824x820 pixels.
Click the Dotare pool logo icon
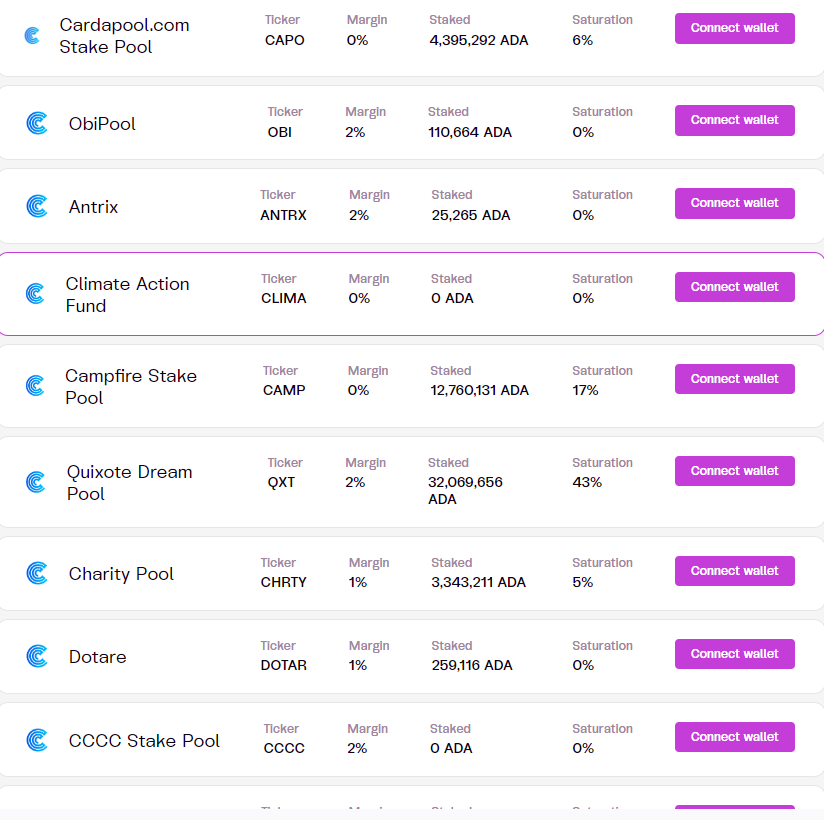[x=36, y=656]
